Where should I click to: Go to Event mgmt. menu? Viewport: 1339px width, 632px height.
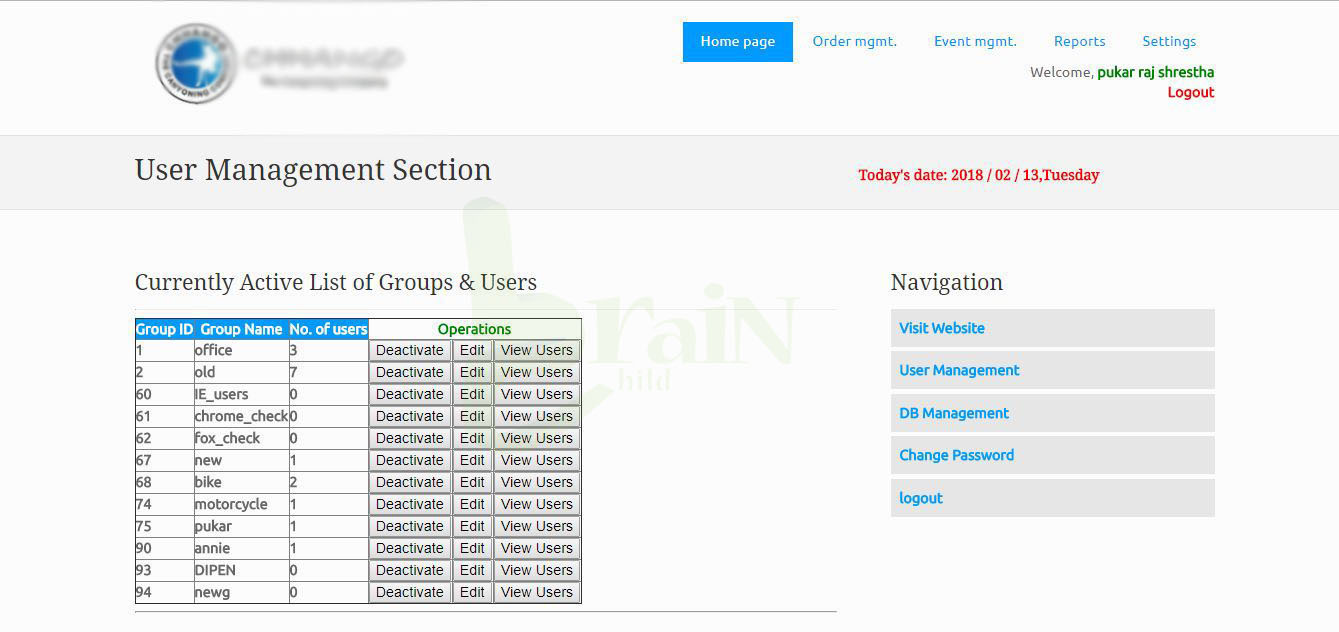[x=975, y=42]
